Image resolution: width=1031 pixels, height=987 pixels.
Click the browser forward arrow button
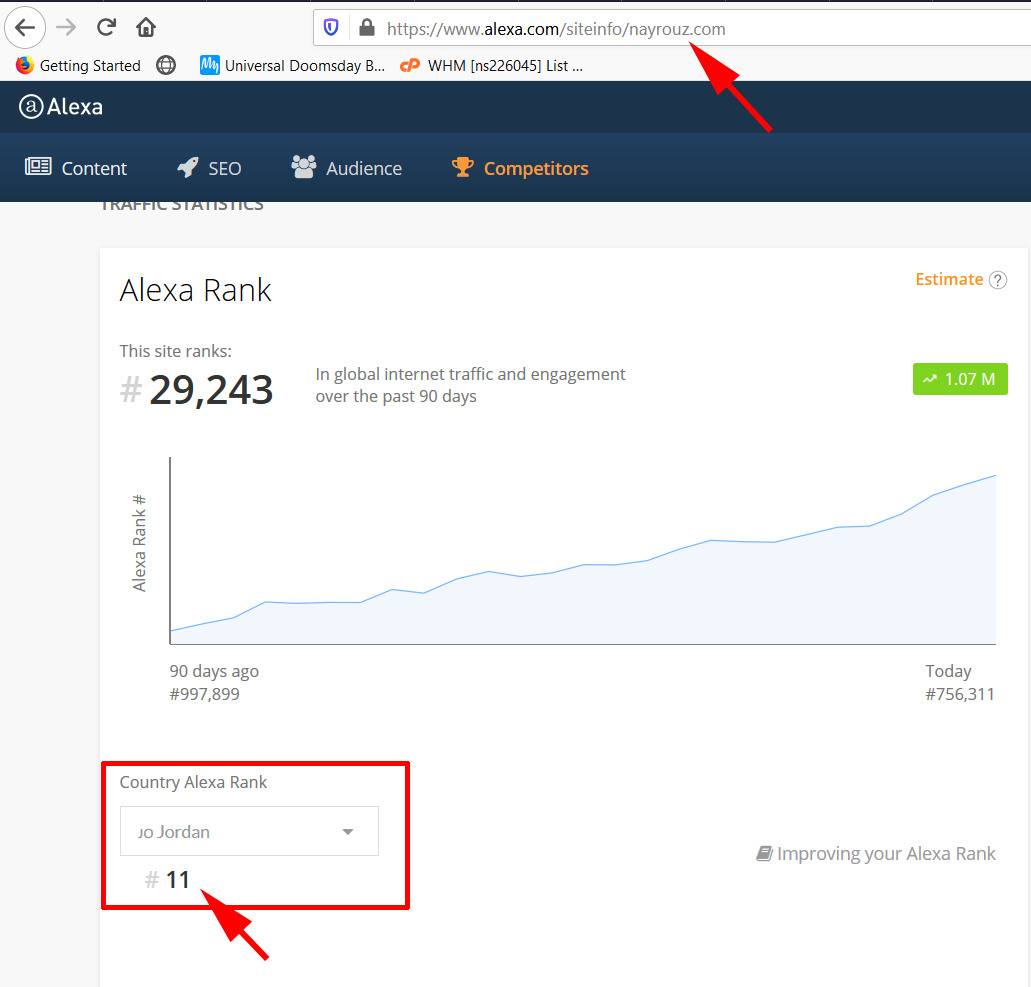pyautogui.click(x=66, y=27)
